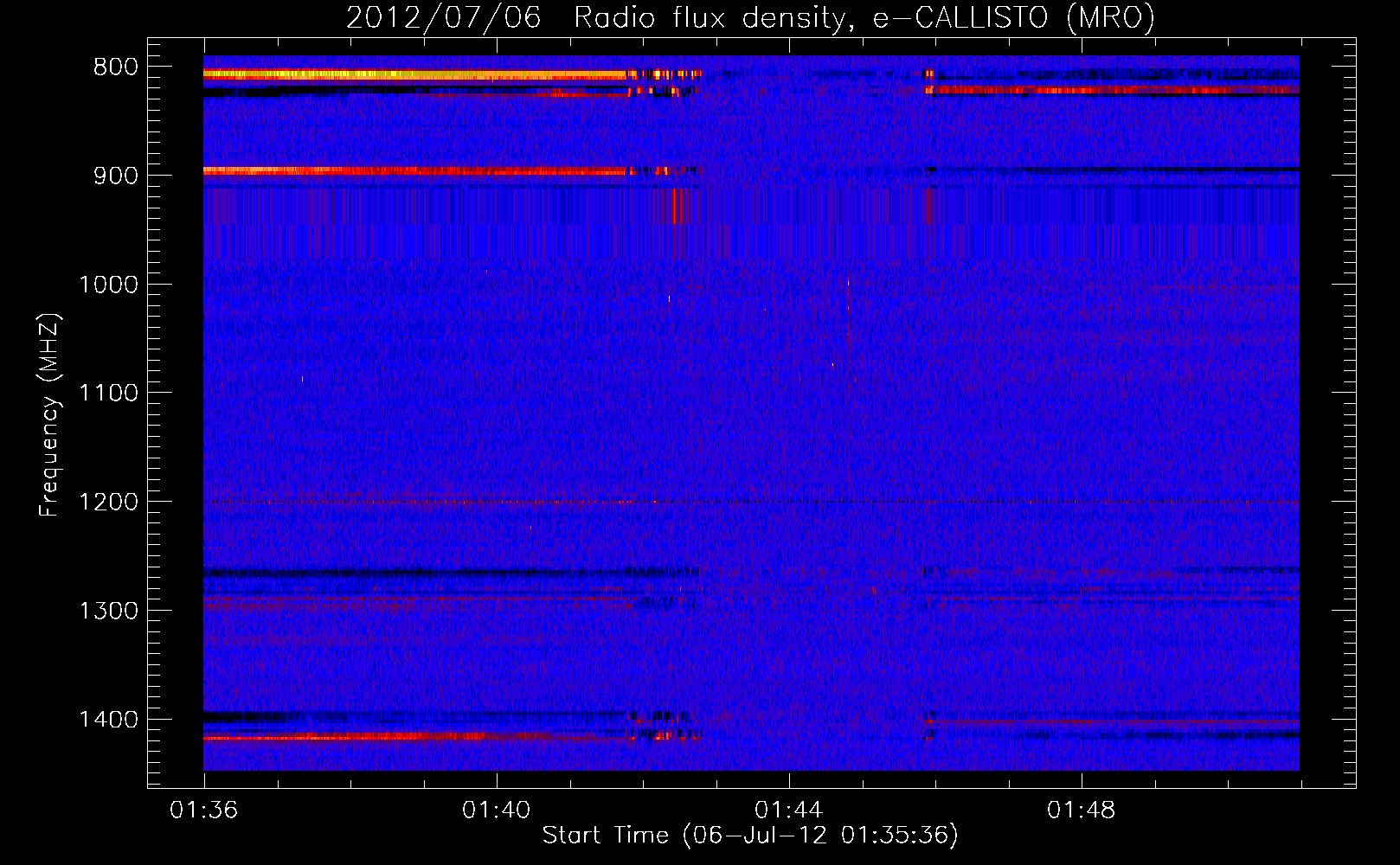Click the "Start Time (06-Jul-12 01:35:36)" label

coord(750,835)
